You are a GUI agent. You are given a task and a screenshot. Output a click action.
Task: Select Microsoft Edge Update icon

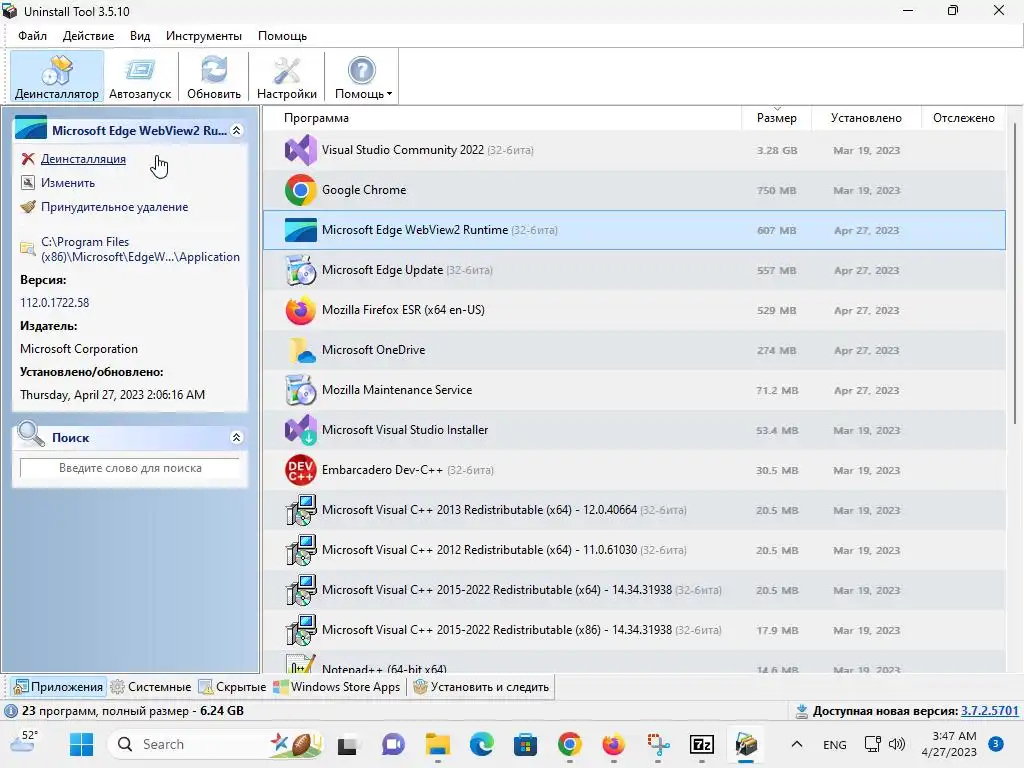tap(300, 270)
